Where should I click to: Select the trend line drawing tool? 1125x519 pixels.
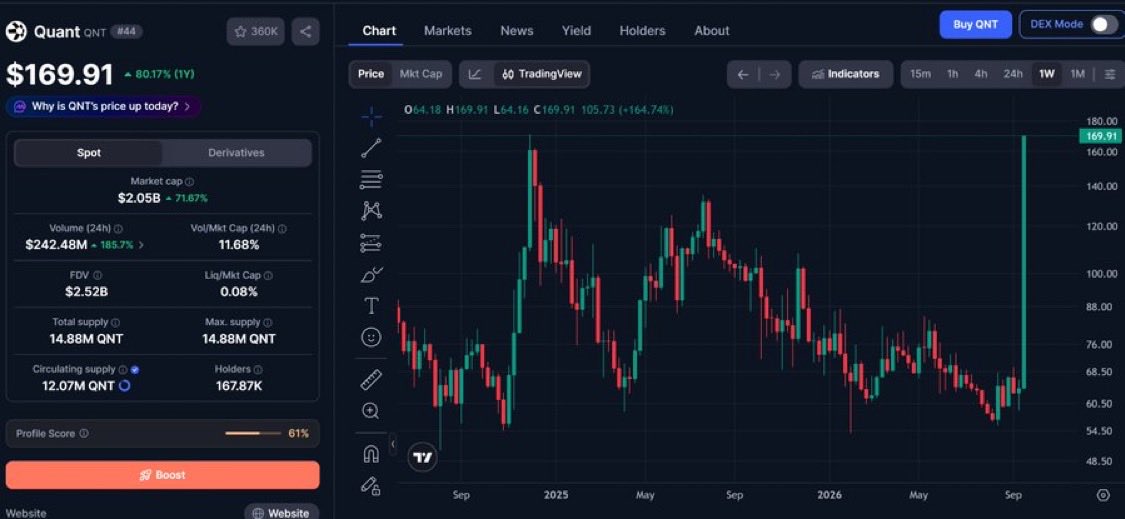click(x=371, y=148)
